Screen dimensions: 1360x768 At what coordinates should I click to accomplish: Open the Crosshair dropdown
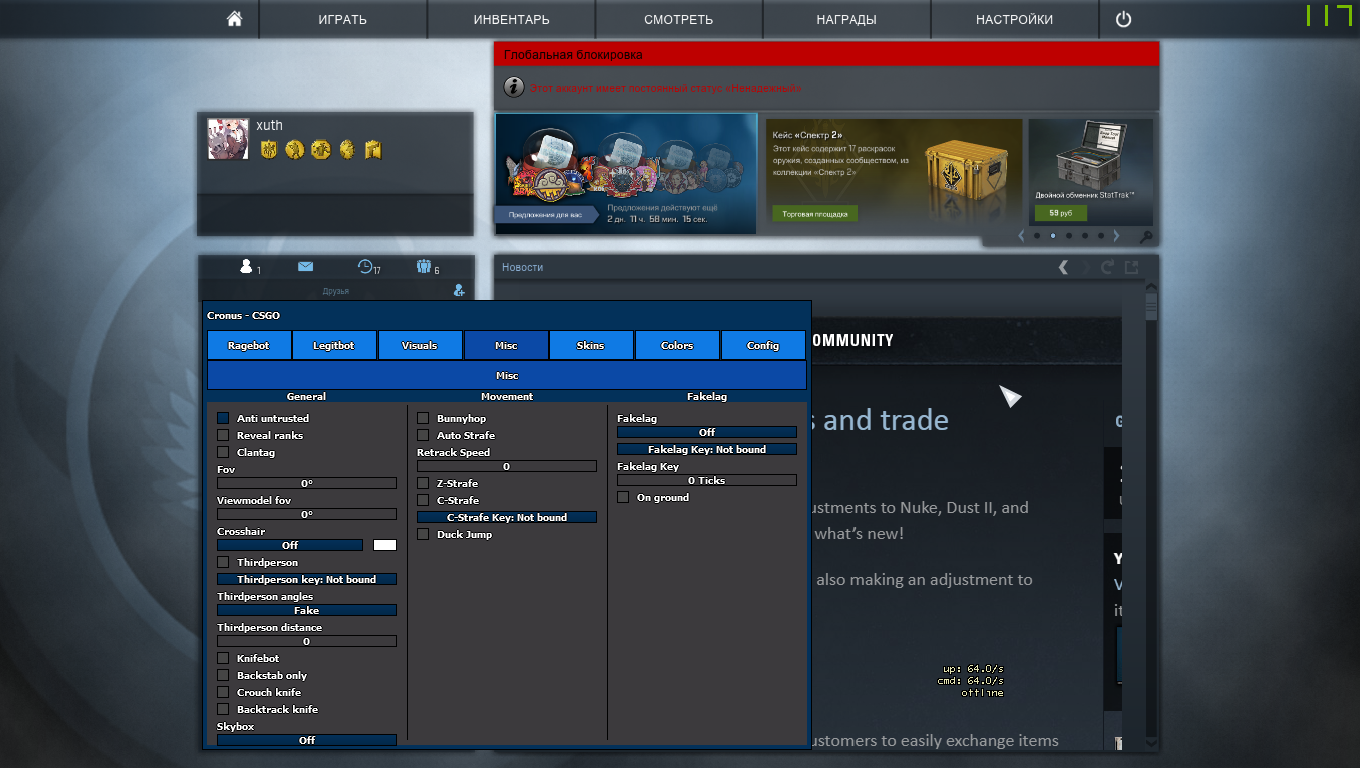pyautogui.click(x=290, y=545)
